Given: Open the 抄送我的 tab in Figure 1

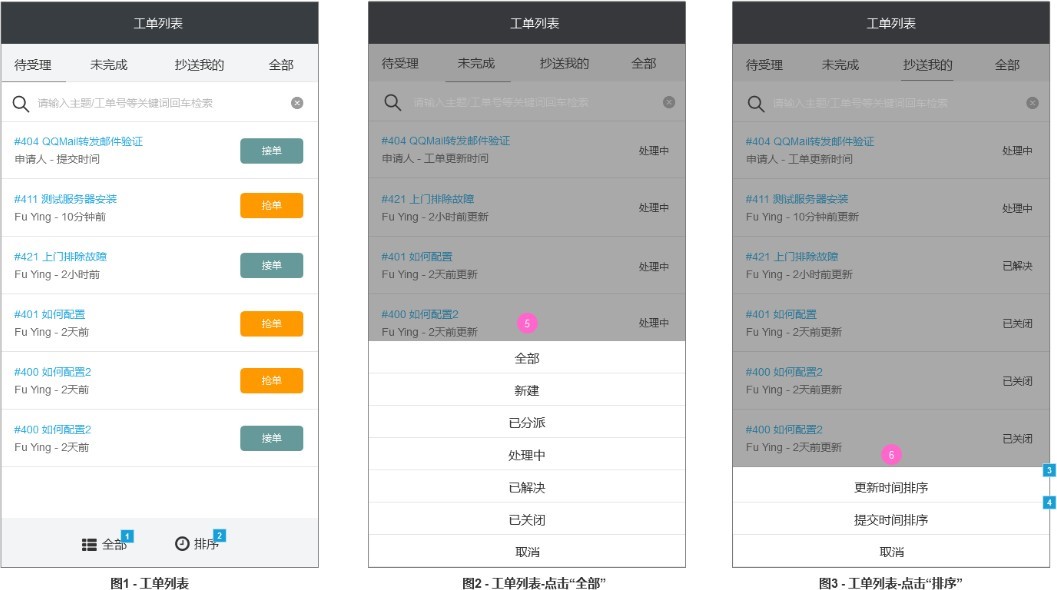Looking at the screenshot, I should 199,65.
